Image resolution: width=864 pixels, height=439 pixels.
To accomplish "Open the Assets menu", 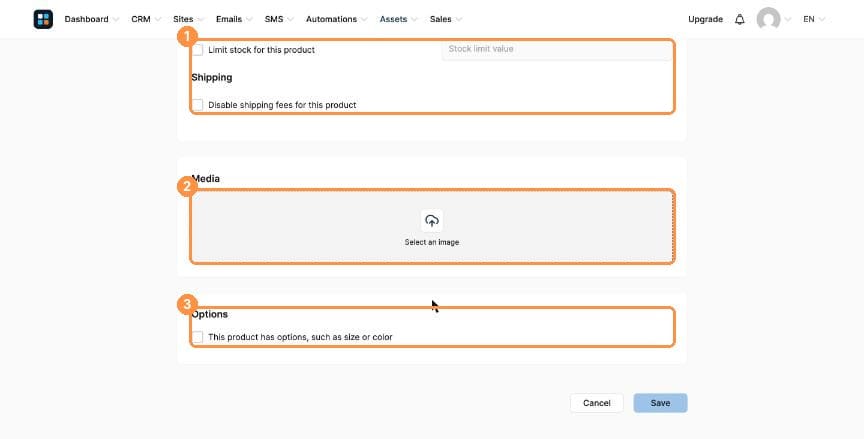I will coord(393,19).
